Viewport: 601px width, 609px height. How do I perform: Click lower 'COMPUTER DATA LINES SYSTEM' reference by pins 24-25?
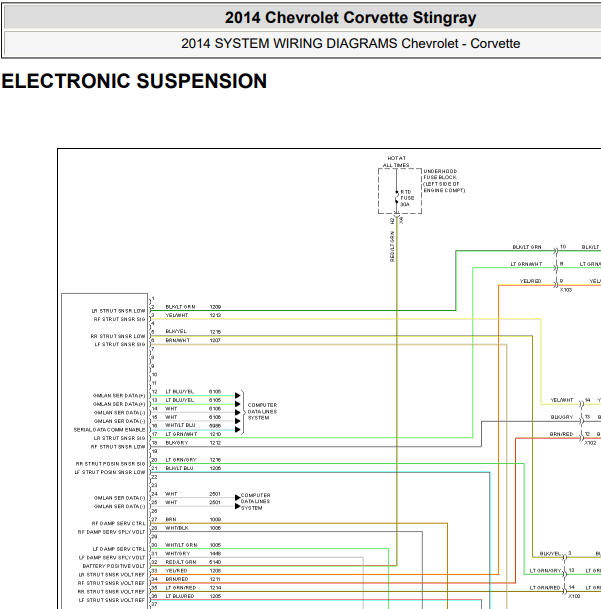click(255, 501)
